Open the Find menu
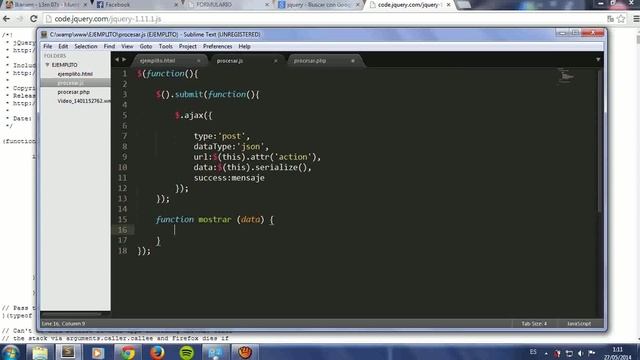The height and width of the screenshot is (360, 640). pos(109,47)
